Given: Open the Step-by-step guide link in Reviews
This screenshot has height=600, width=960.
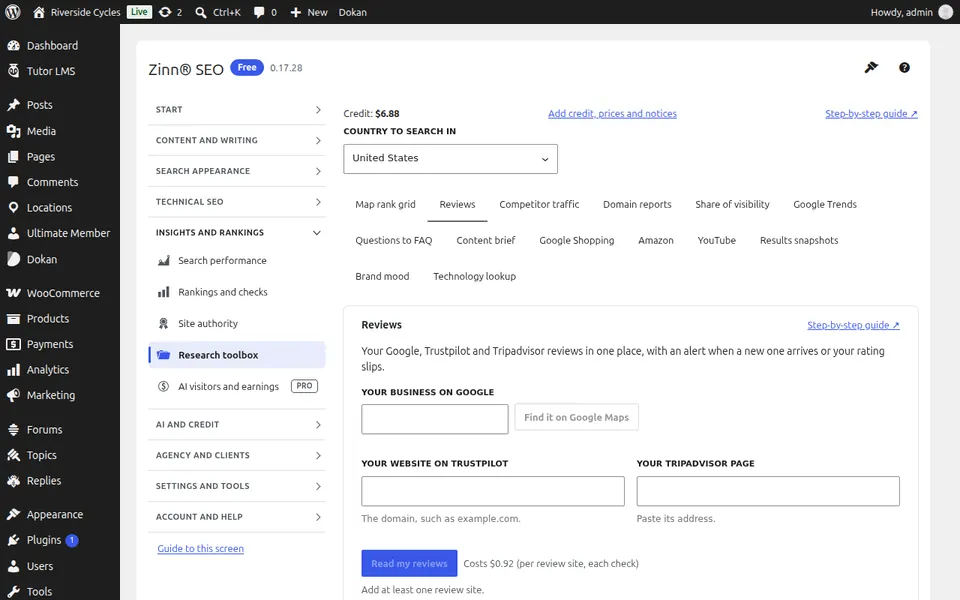Looking at the screenshot, I should coord(853,325).
